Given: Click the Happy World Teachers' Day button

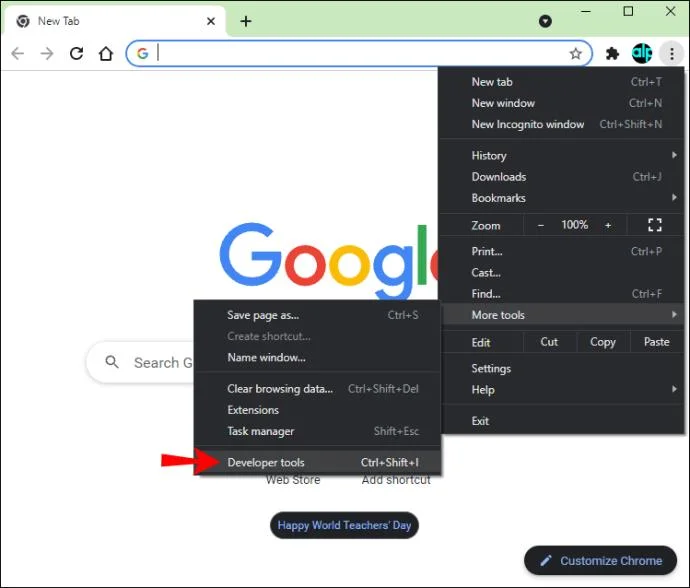Looking at the screenshot, I should click(x=344, y=525).
